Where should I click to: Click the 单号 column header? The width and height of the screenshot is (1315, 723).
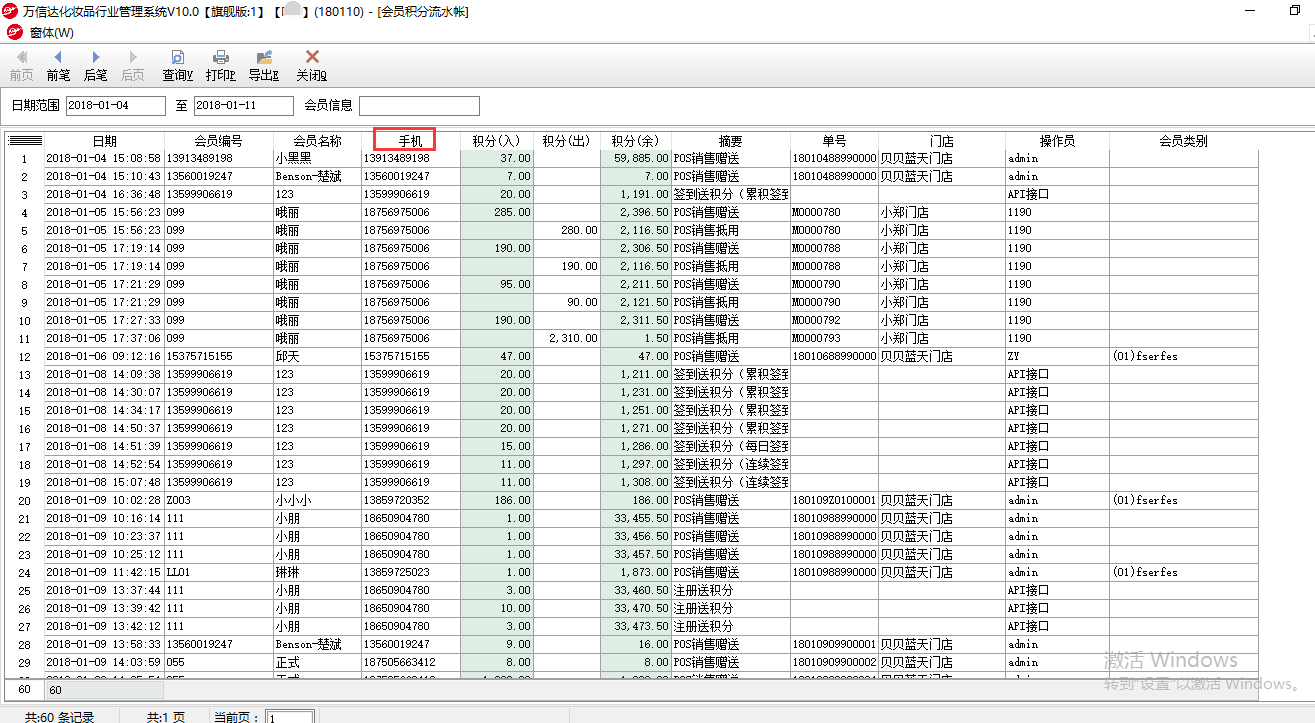click(834, 141)
